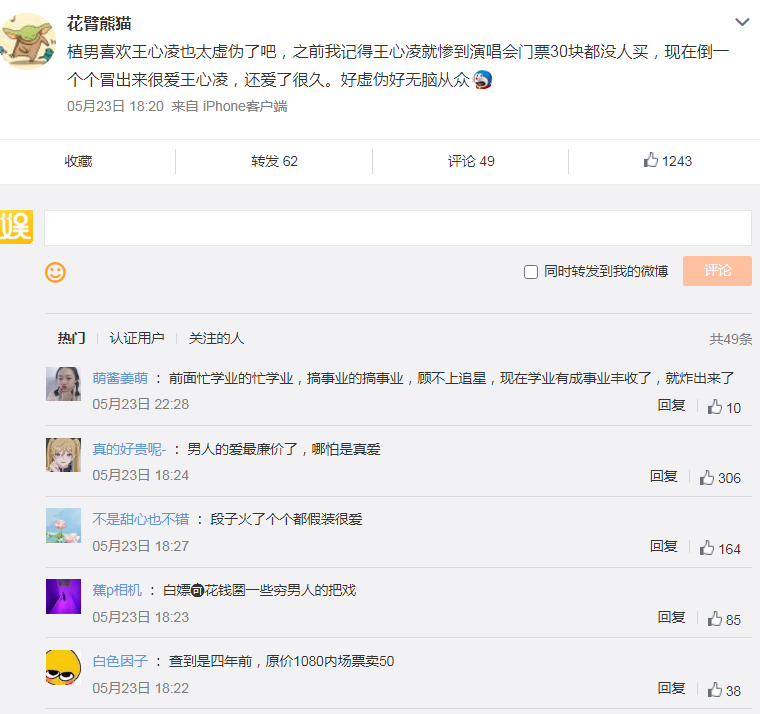This screenshot has width=760, height=714.
Task: Click 转发 62 to repost
Action: [274, 161]
